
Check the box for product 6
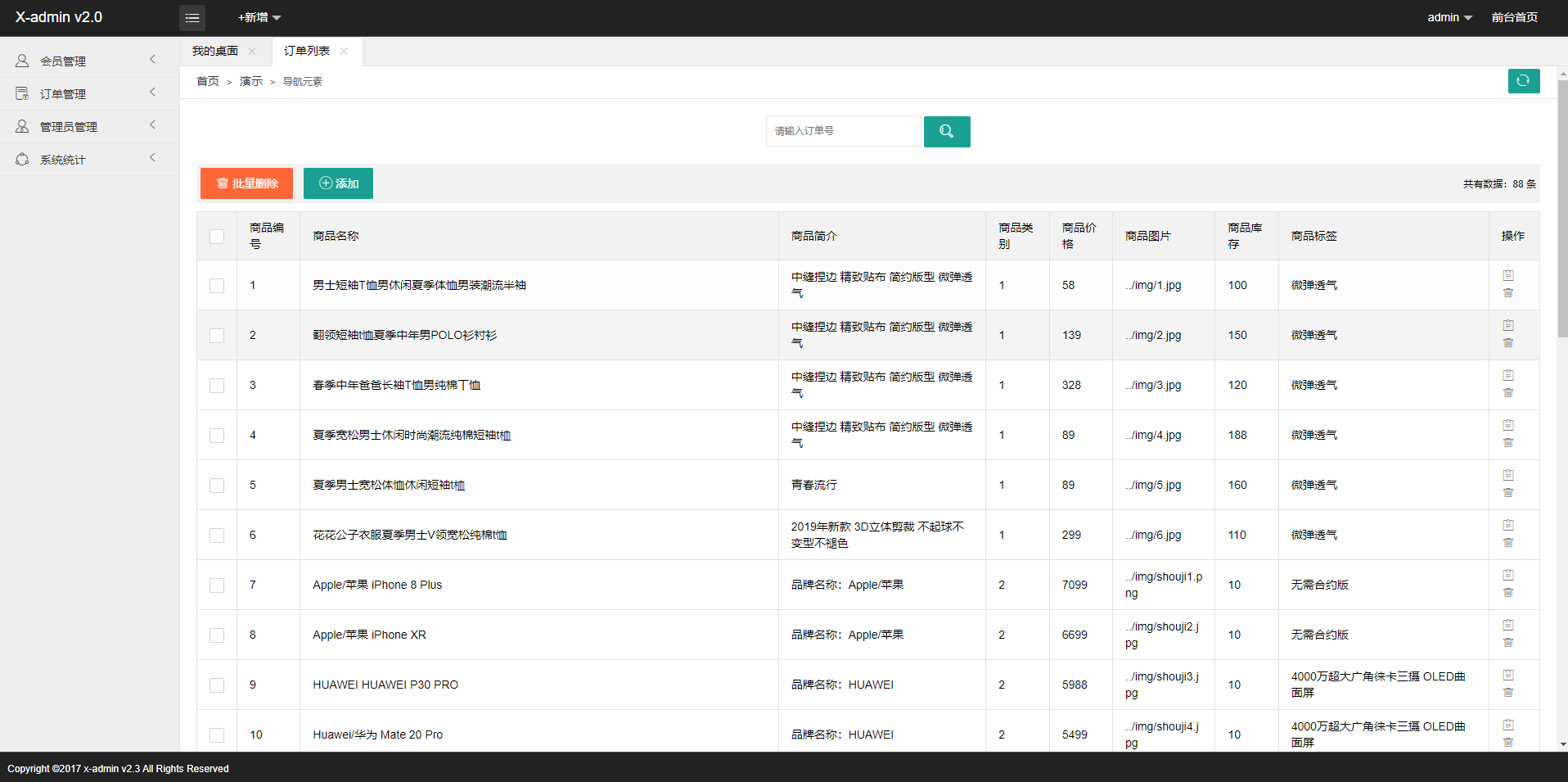tap(217, 536)
